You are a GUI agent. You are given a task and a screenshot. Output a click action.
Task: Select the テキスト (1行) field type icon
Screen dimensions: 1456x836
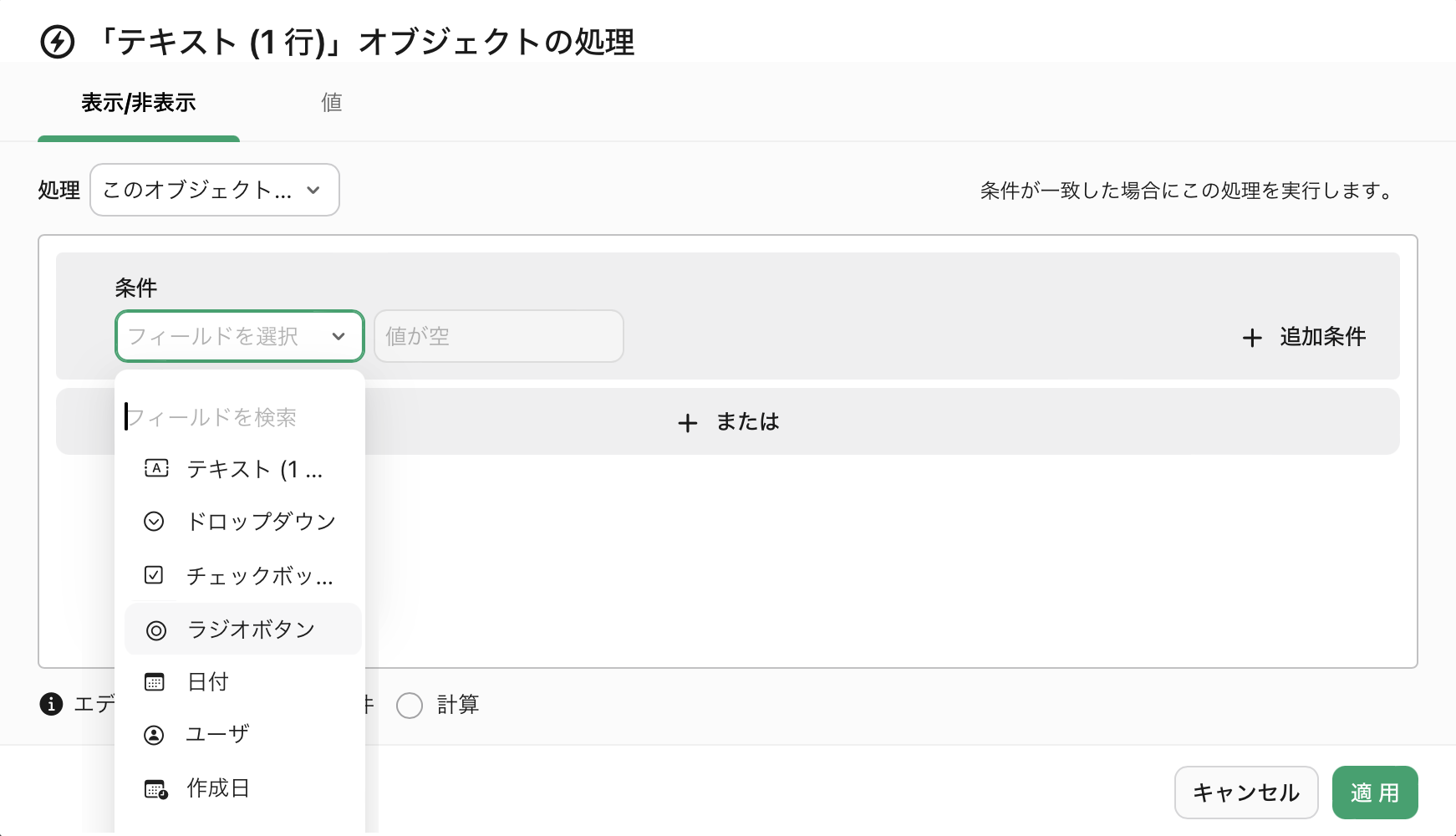(155, 469)
